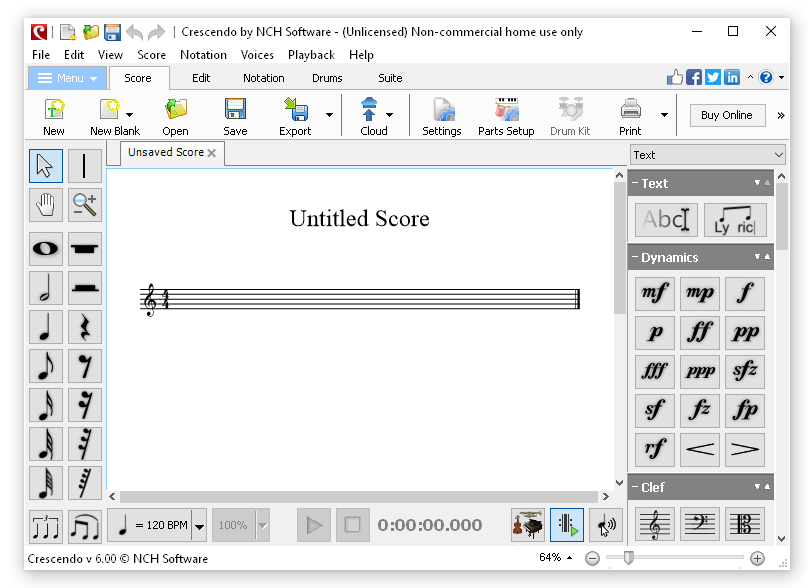Screen dimensions: 808x588
Task: Switch to the Edit ribbon tab
Action: pos(201,78)
